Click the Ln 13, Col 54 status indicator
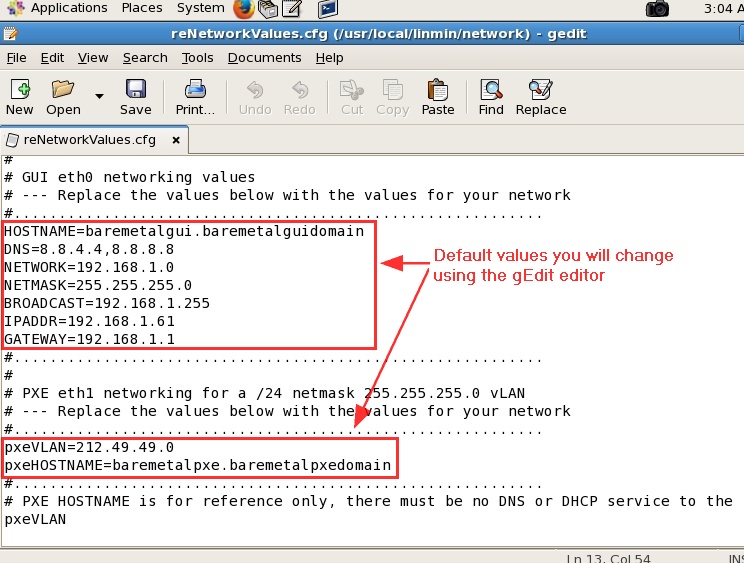Image resolution: width=744 pixels, height=563 pixels. point(609,559)
